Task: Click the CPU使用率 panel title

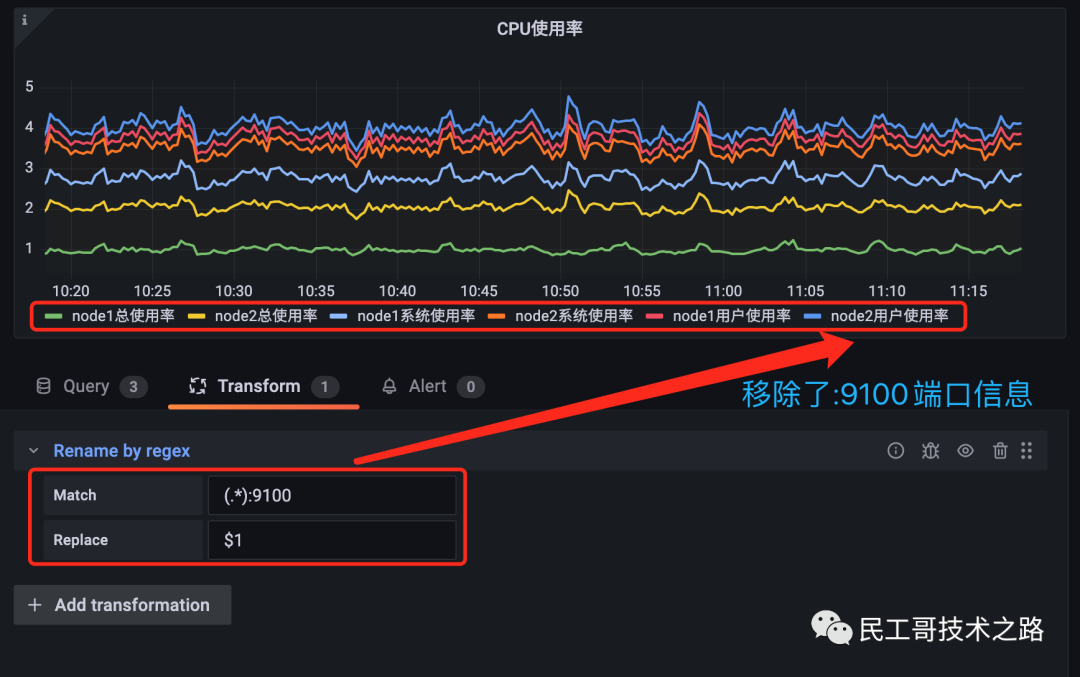Action: [x=539, y=29]
